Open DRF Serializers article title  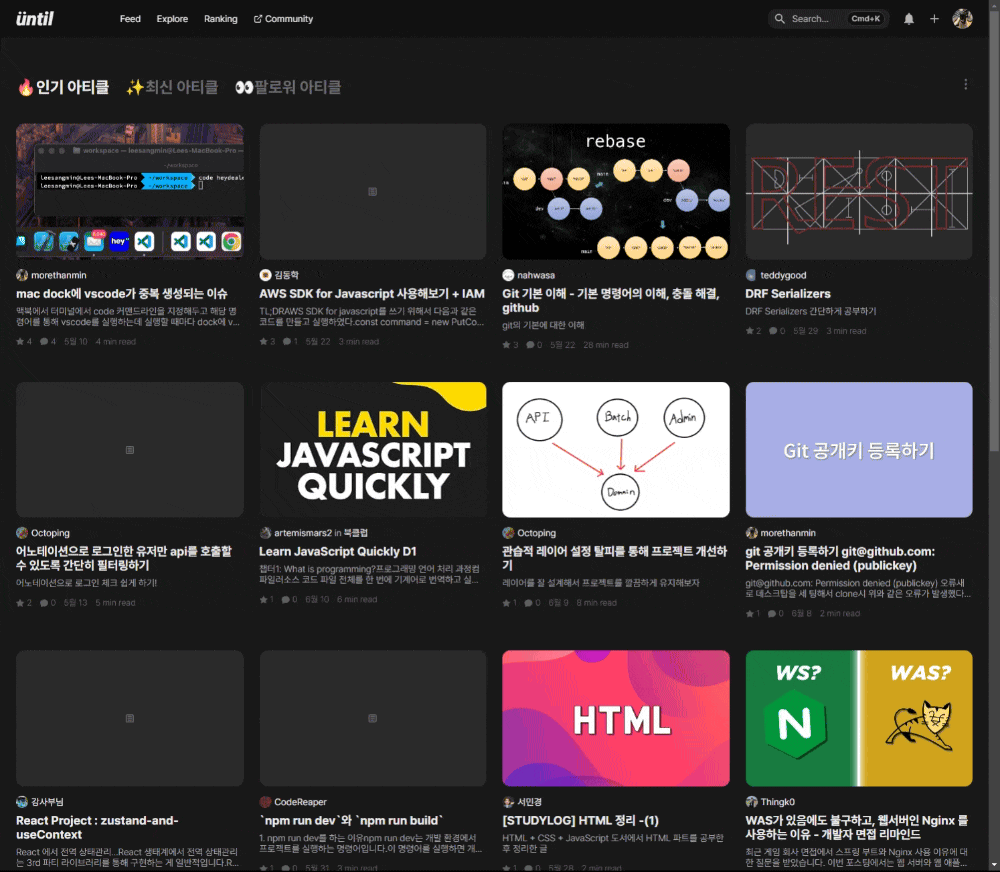(788, 293)
